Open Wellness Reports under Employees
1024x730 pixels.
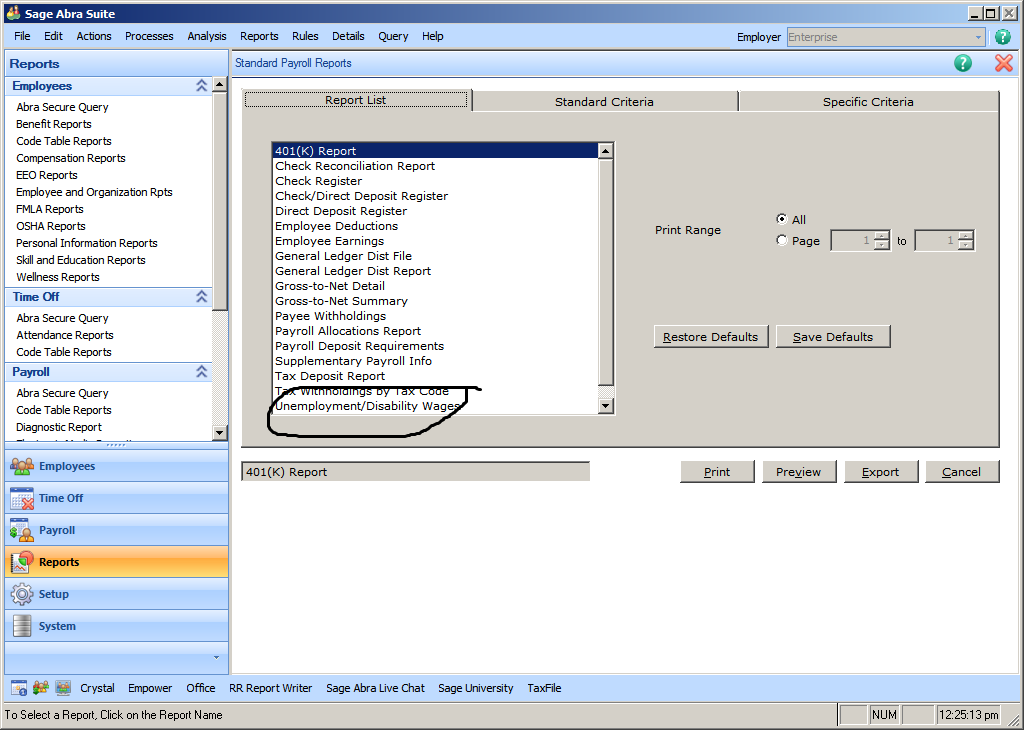[x=57, y=277]
